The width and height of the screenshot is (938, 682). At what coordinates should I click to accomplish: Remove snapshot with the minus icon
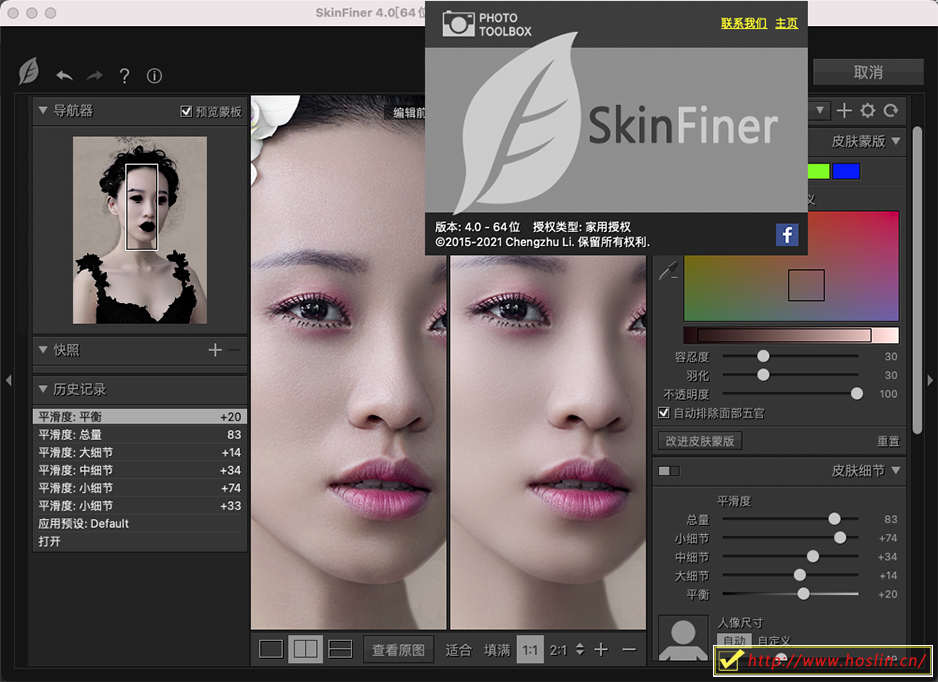coord(234,350)
